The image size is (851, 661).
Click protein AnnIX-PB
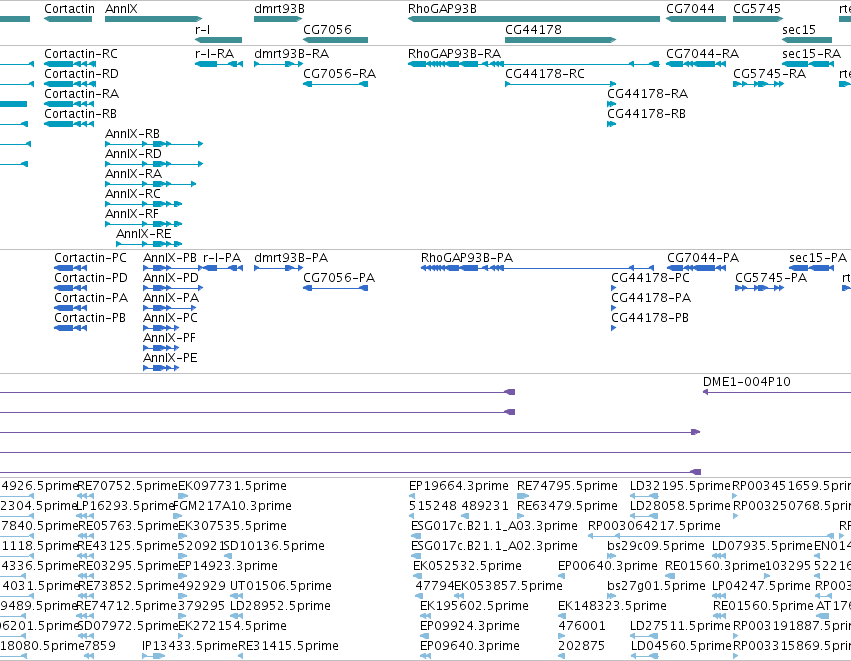tap(172, 268)
